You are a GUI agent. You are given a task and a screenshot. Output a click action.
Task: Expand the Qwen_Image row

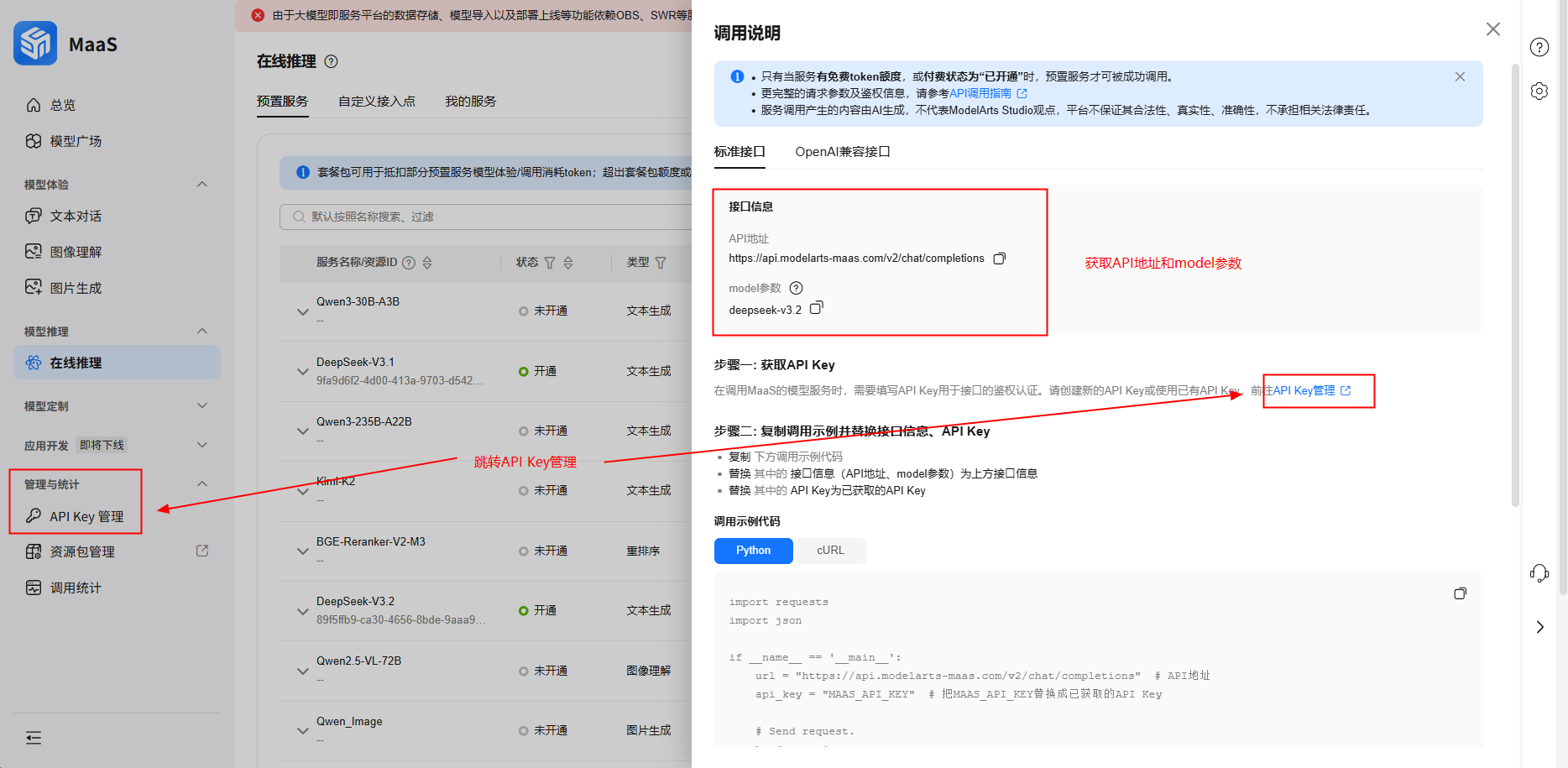(x=302, y=731)
